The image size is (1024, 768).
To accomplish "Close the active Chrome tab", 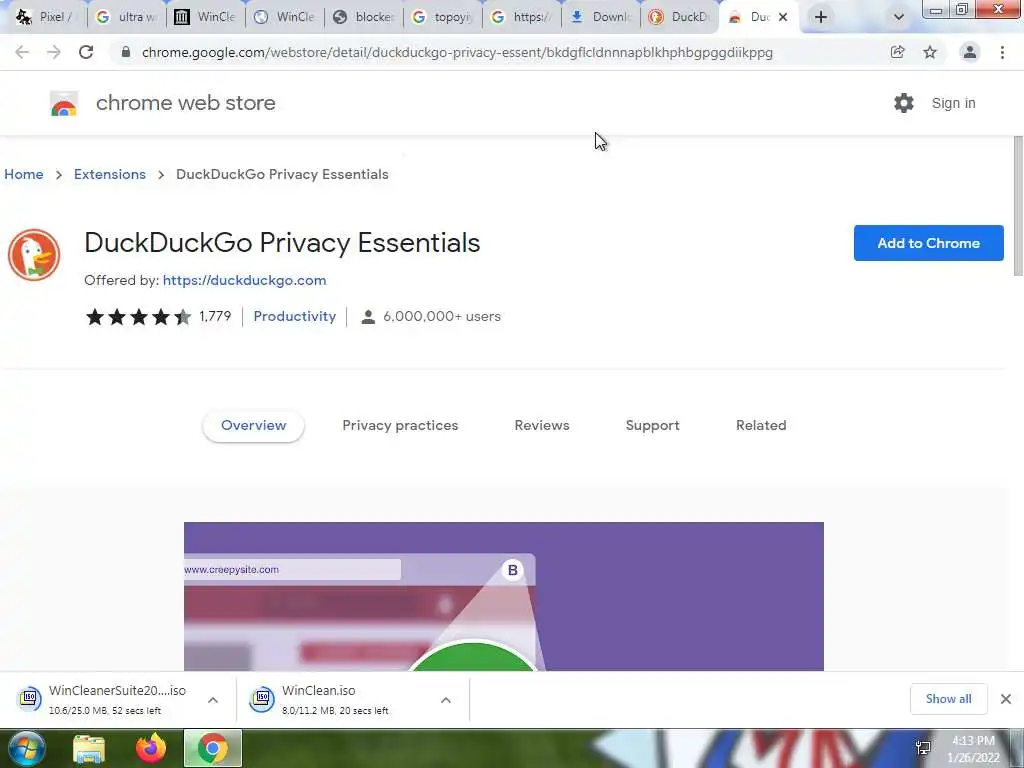I will point(783,17).
